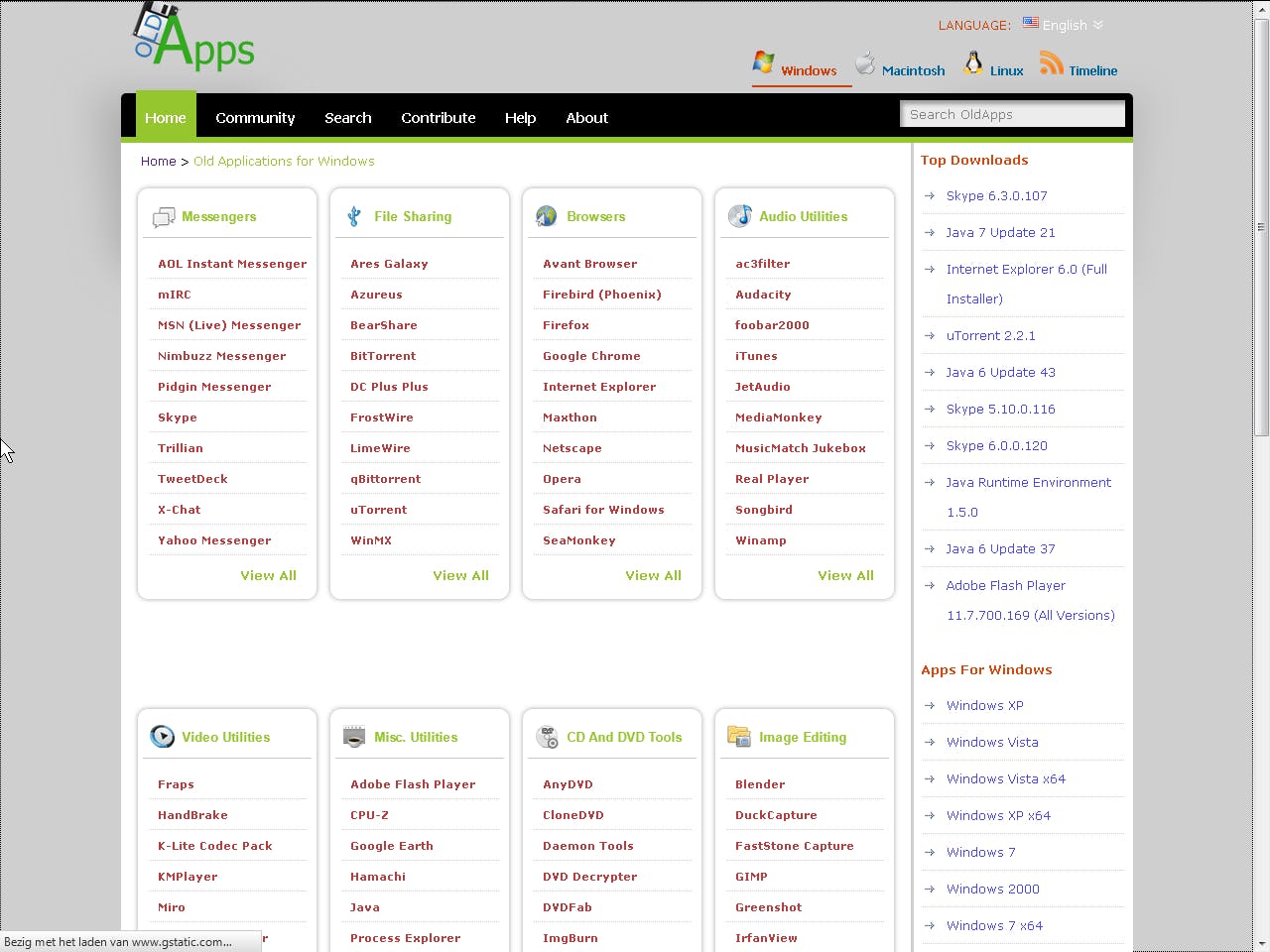Open the Home navigation tab
Image resolution: width=1270 pixels, height=952 pixels.
pyautogui.click(x=166, y=117)
